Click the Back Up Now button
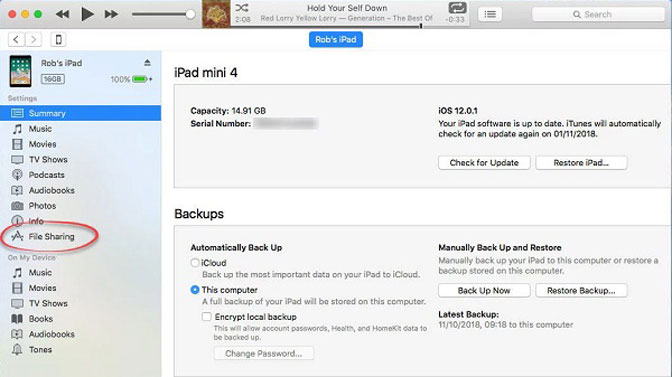672x377 pixels. pyautogui.click(x=484, y=290)
